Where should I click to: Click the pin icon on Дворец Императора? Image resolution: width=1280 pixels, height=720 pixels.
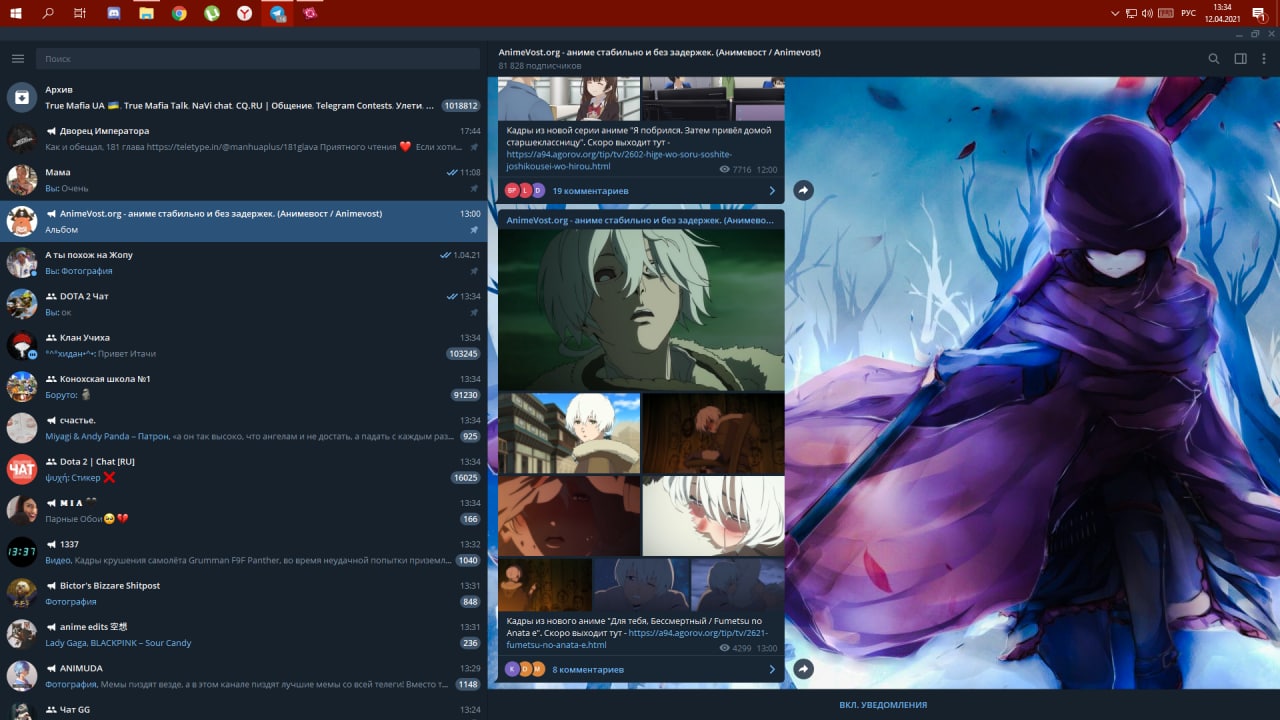click(474, 147)
